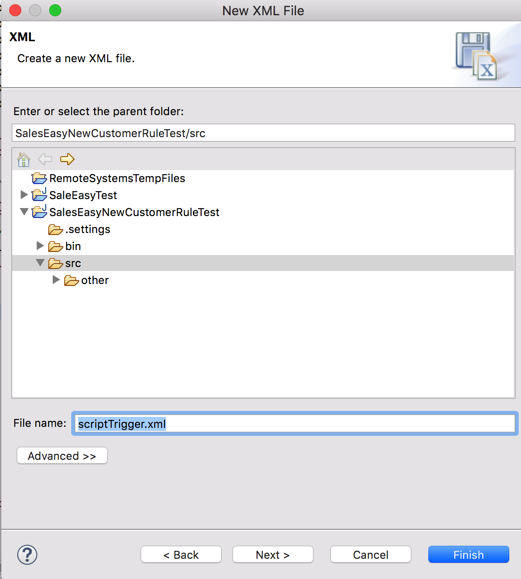Select the other folder in tree
The image size is (521, 579).
tap(95, 280)
